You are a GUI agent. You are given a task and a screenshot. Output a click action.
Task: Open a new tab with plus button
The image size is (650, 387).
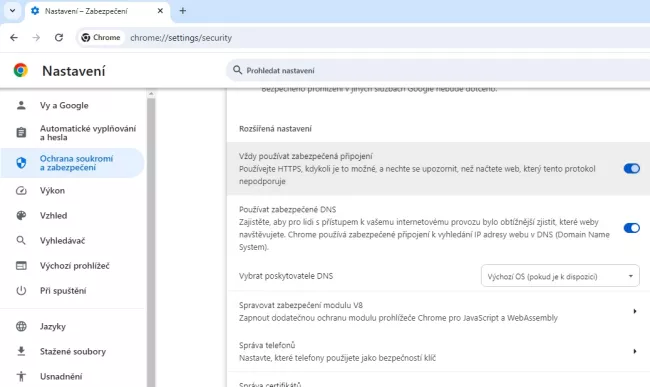[183, 11]
